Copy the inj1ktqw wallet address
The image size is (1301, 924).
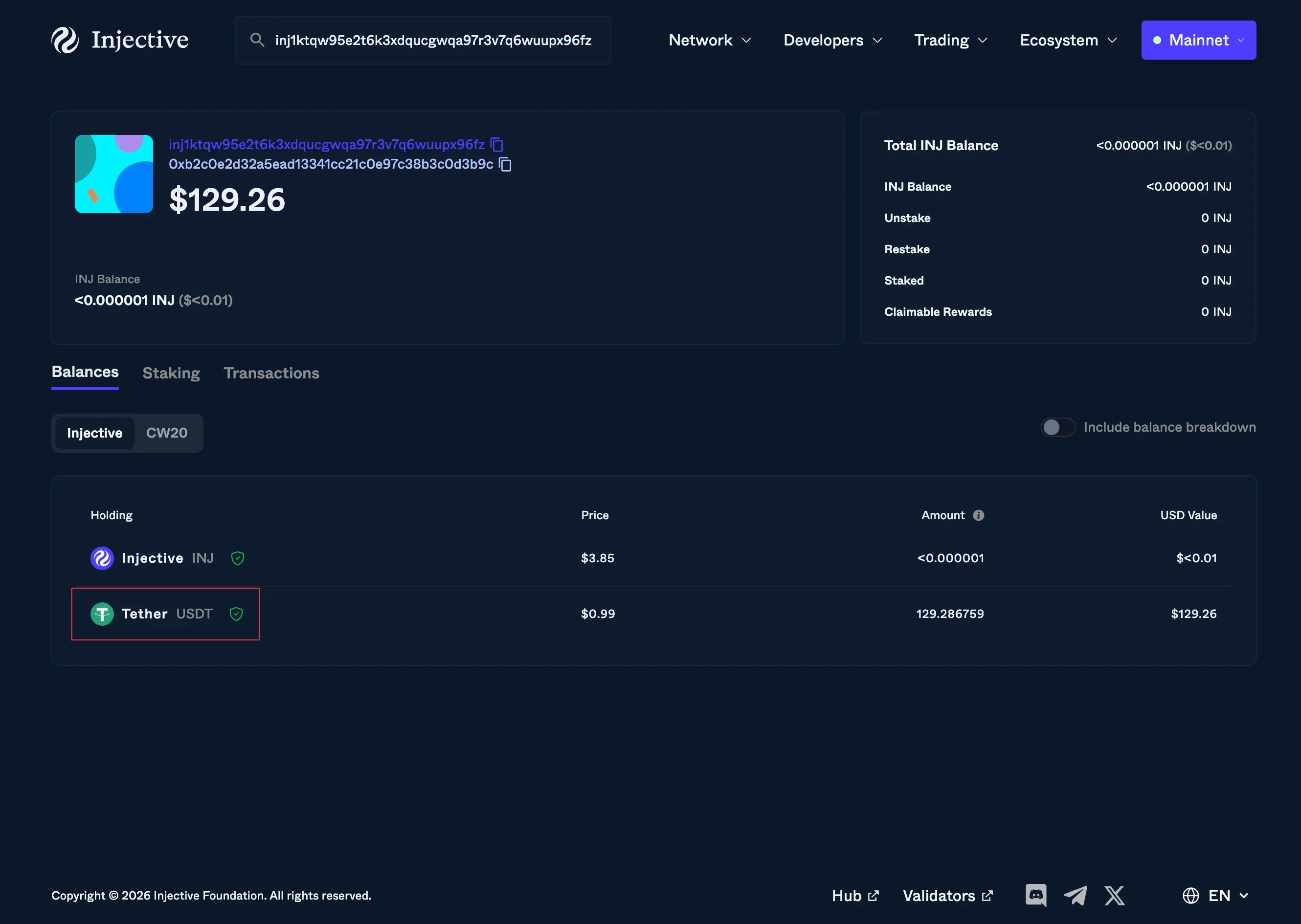pyautogui.click(x=497, y=145)
